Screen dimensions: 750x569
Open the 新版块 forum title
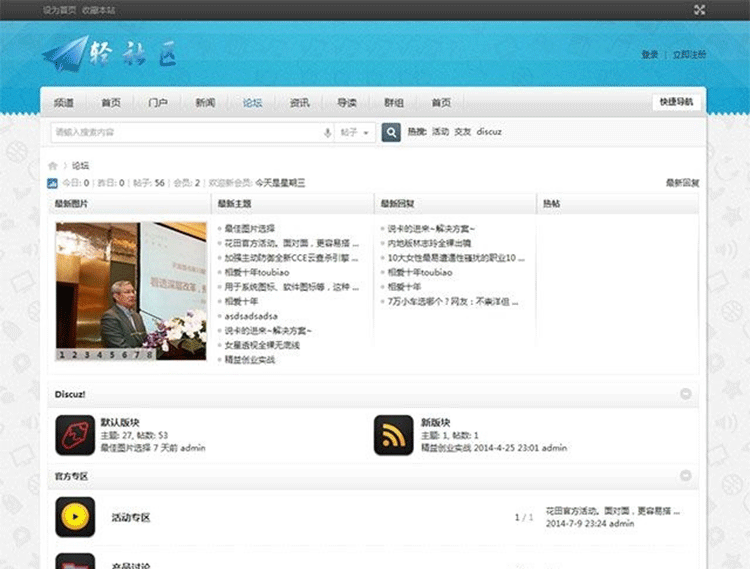click(x=435, y=422)
